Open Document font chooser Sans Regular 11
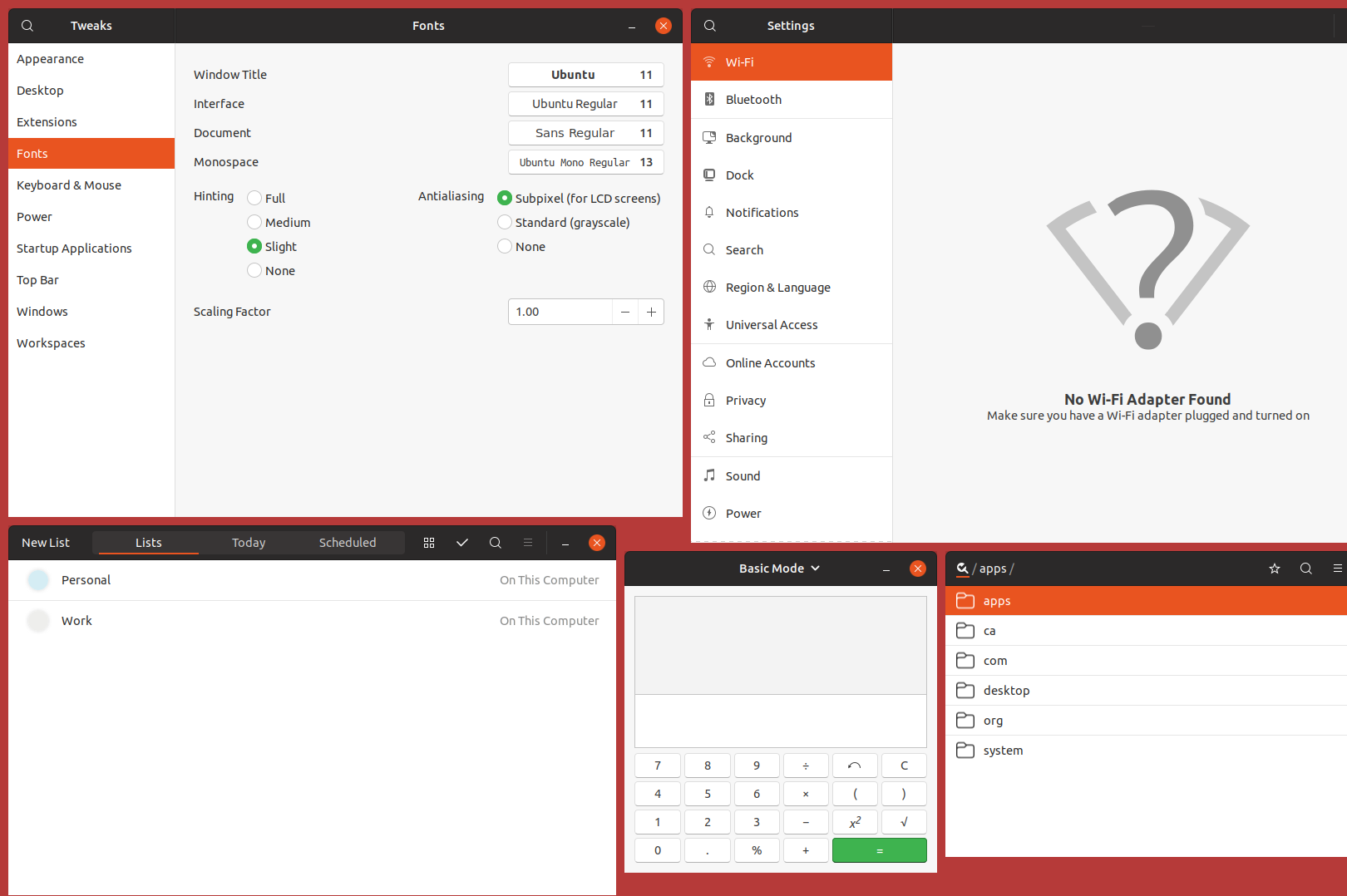Image resolution: width=1347 pixels, height=896 pixels. tap(586, 133)
